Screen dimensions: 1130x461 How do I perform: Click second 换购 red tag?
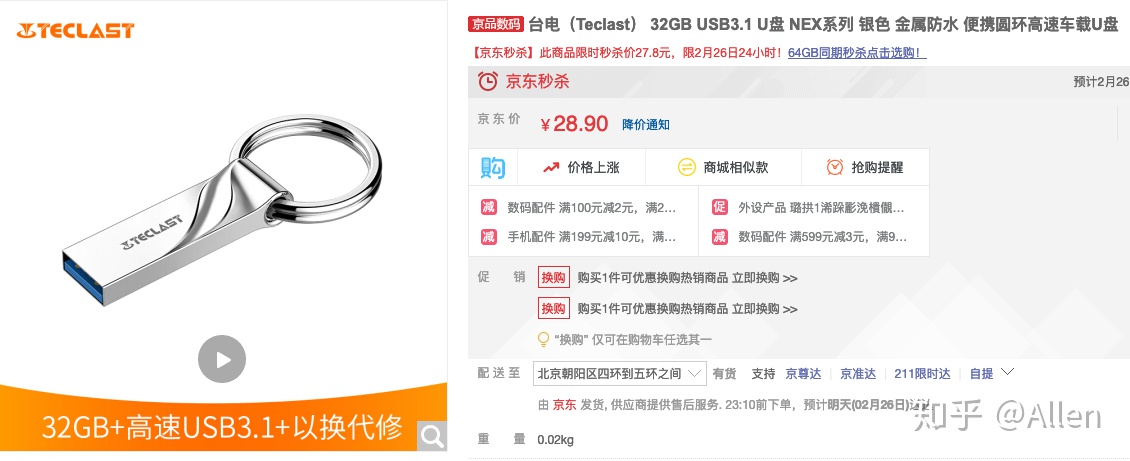(553, 309)
